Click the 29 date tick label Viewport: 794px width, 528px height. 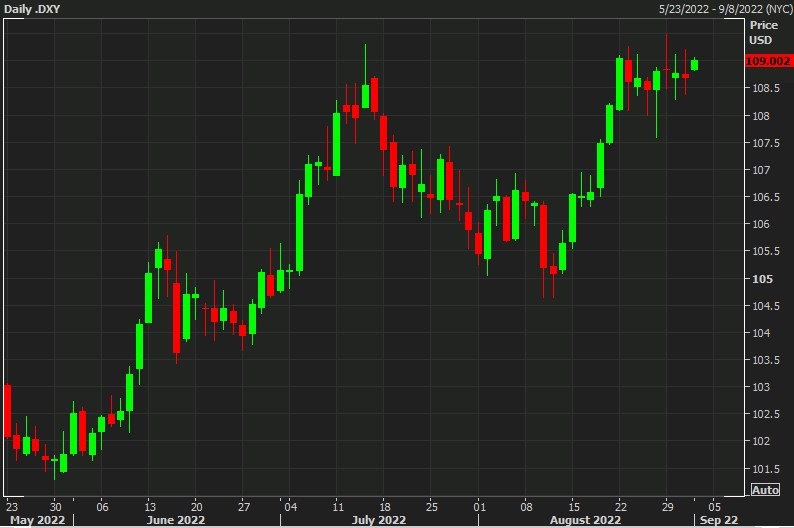(x=668, y=507)
